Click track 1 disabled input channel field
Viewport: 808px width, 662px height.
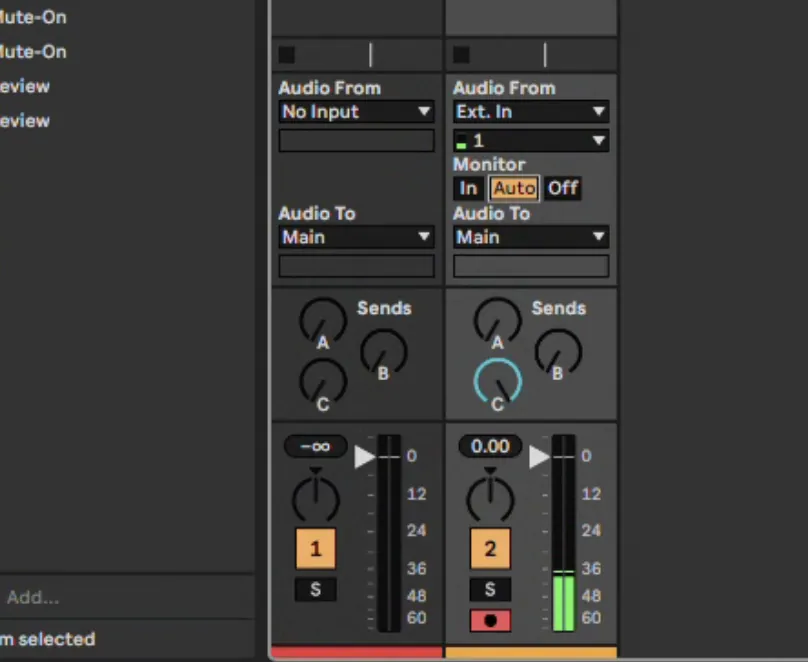[357, 141]
